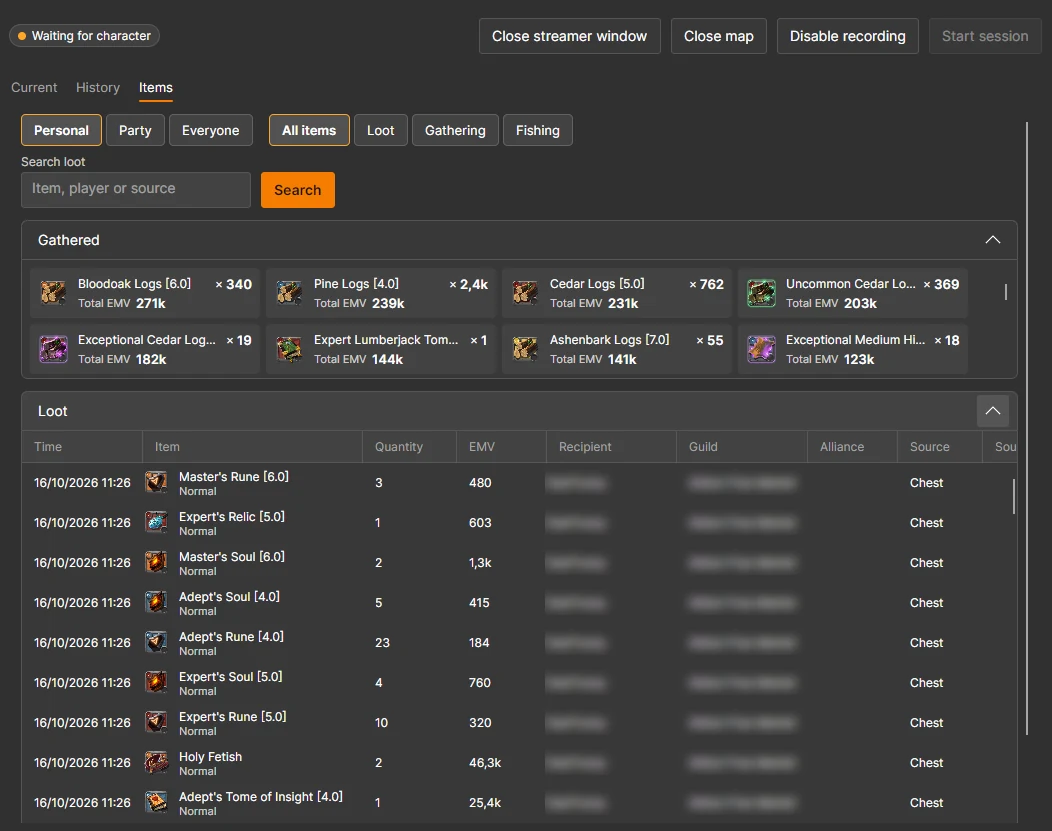The width and height of the screenshot is (1052, 831).
Task: Select the Personal filter
Action: point(61,130)
